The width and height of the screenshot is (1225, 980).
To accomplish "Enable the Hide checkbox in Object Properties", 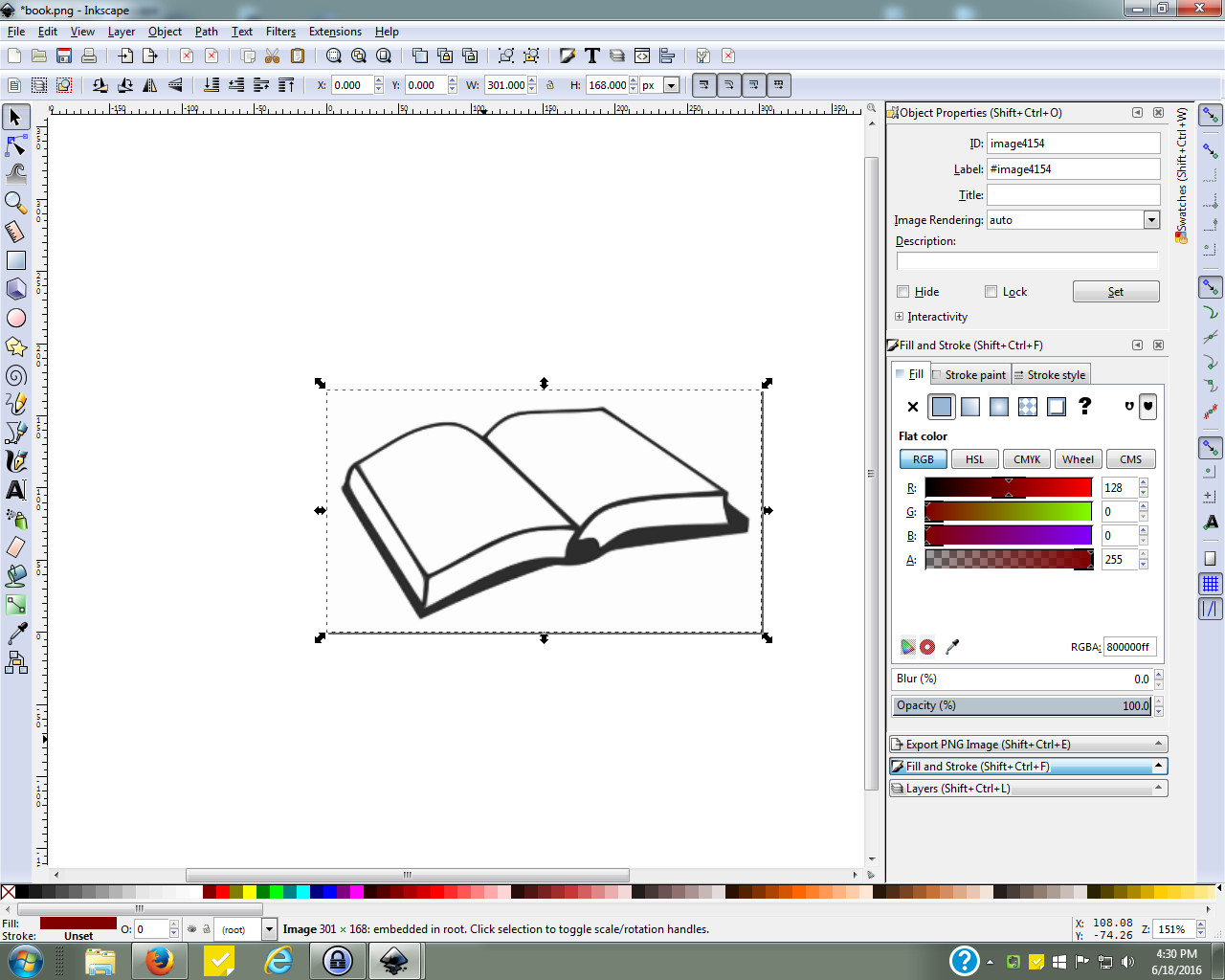I will pos(902,291).
